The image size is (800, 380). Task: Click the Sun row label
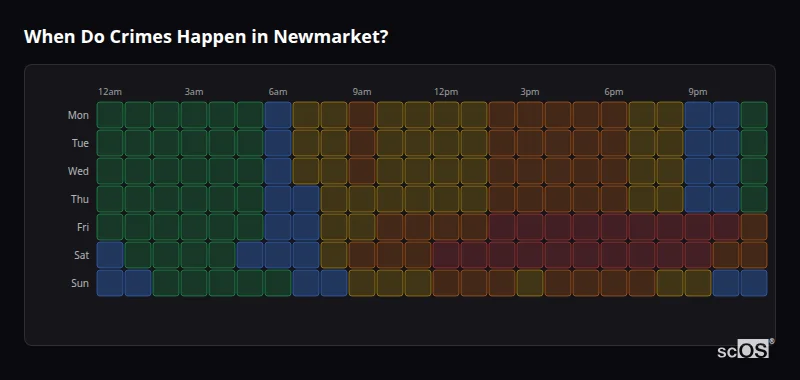tap(80, 283)
